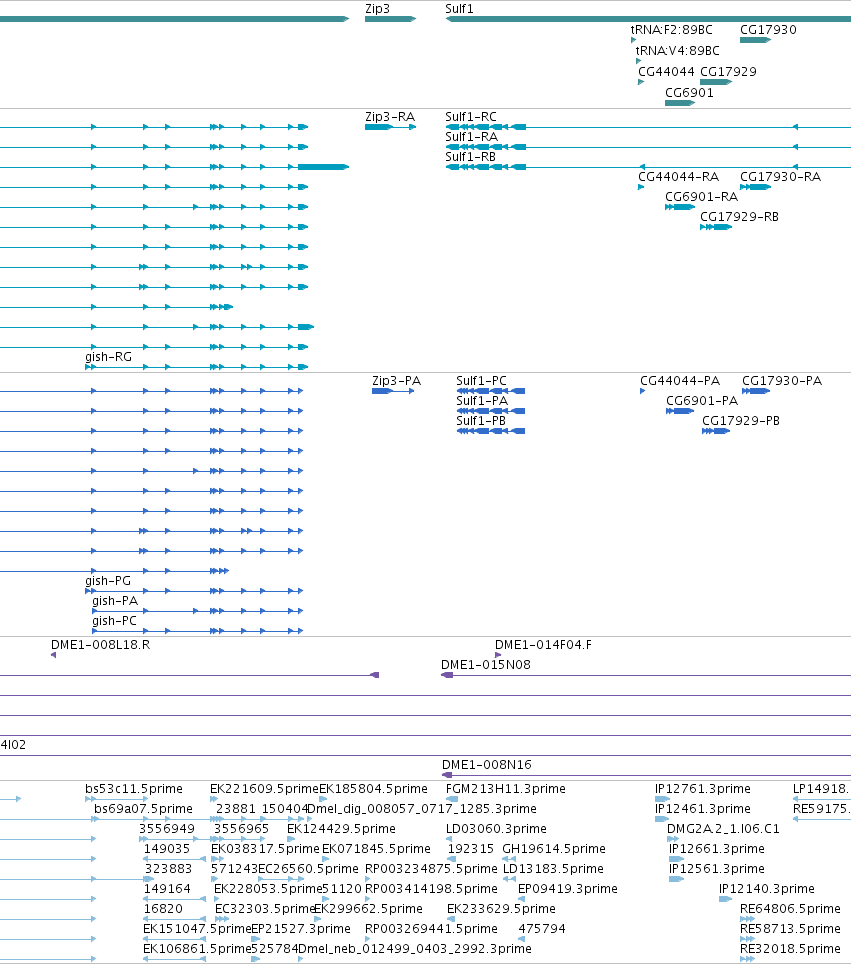
Task: Select the CG44044-PA protein feature
Action: coord(643,391)
